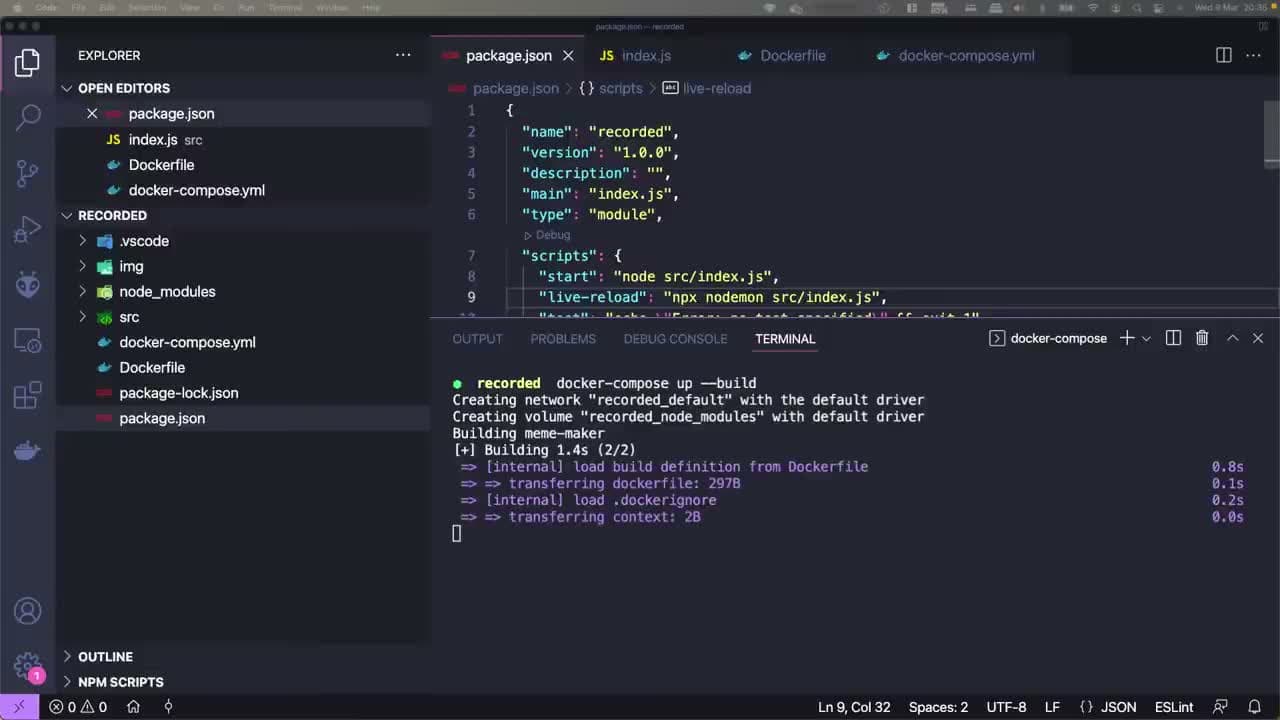Switch to the index.js editor tab
The height and width of the screenshot is (720, 1280).
pos(646,55)
